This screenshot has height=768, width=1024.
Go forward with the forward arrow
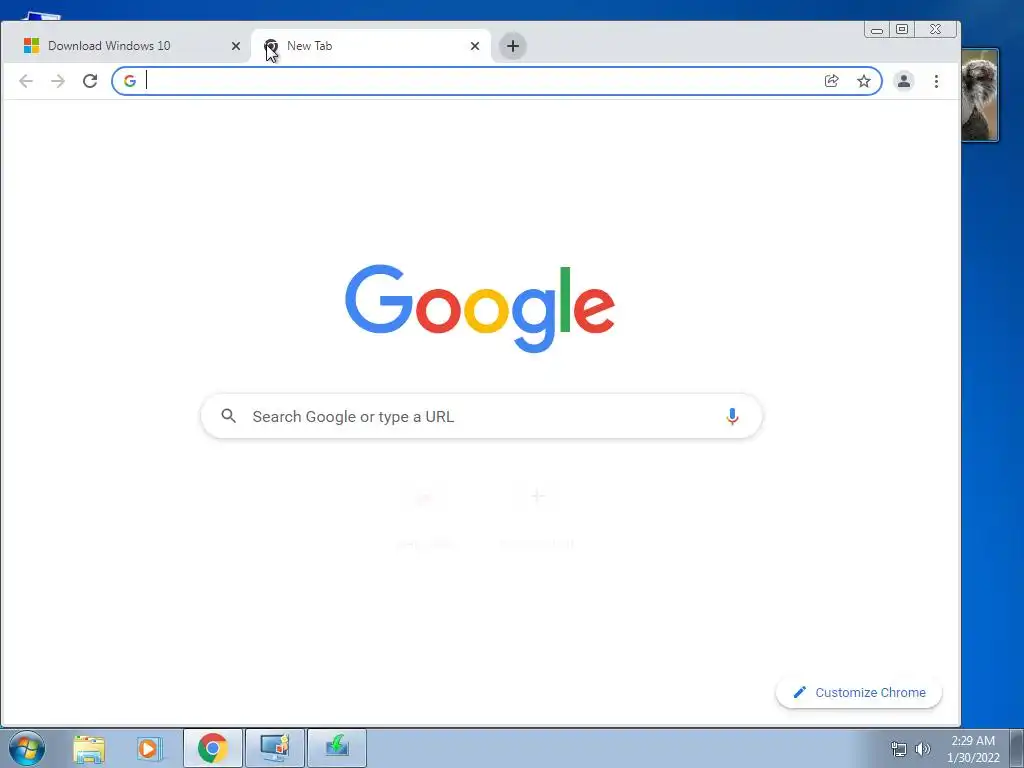(58, 81)
